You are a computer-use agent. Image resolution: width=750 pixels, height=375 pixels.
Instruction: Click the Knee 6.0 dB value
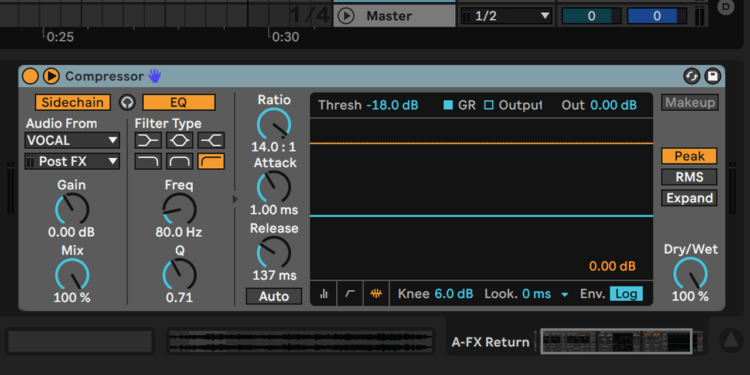tap(453, 294)
